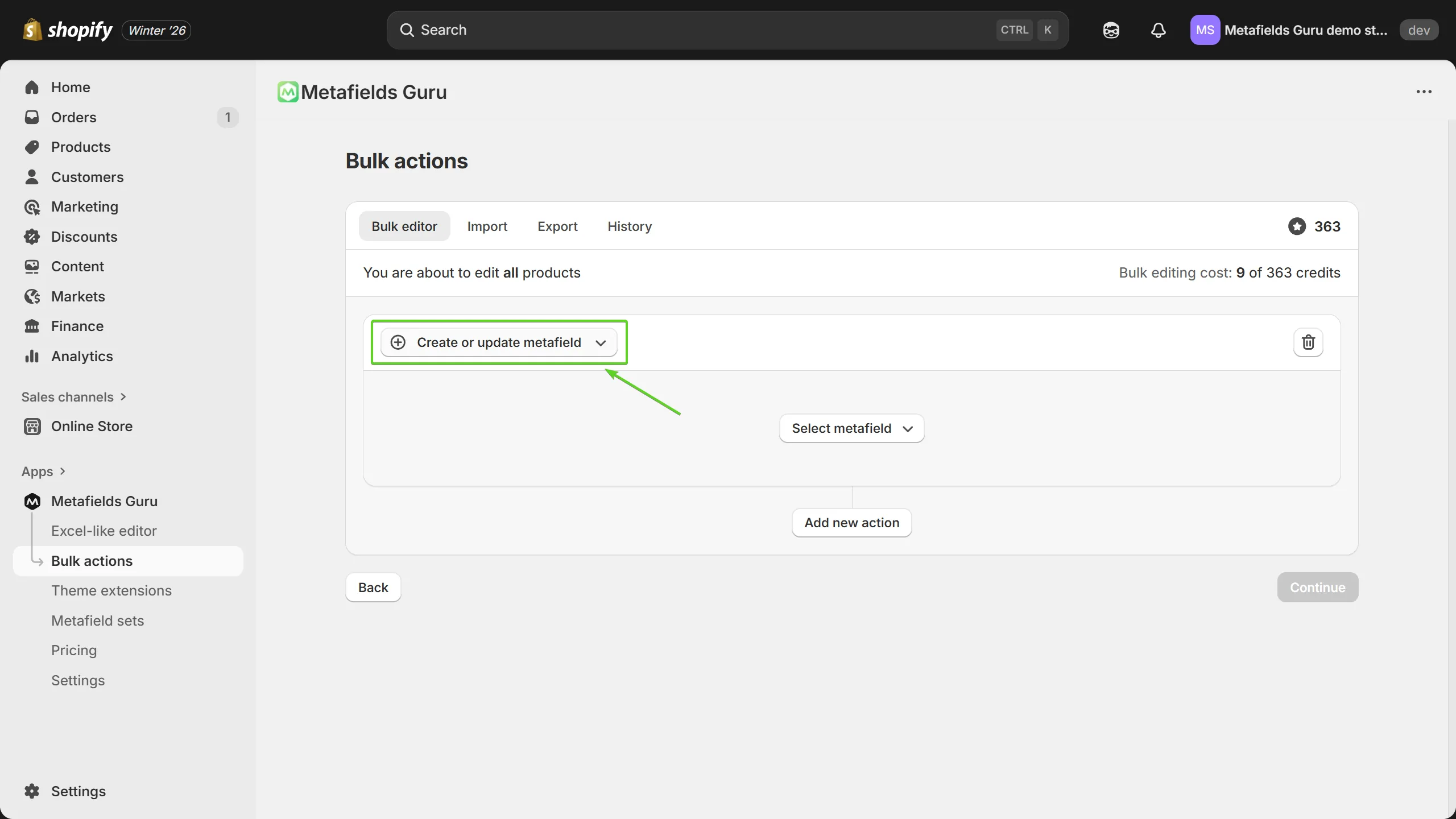Expand the Apps section
The width and height of the screenshot is (1456, 819).
click(43, 471)
